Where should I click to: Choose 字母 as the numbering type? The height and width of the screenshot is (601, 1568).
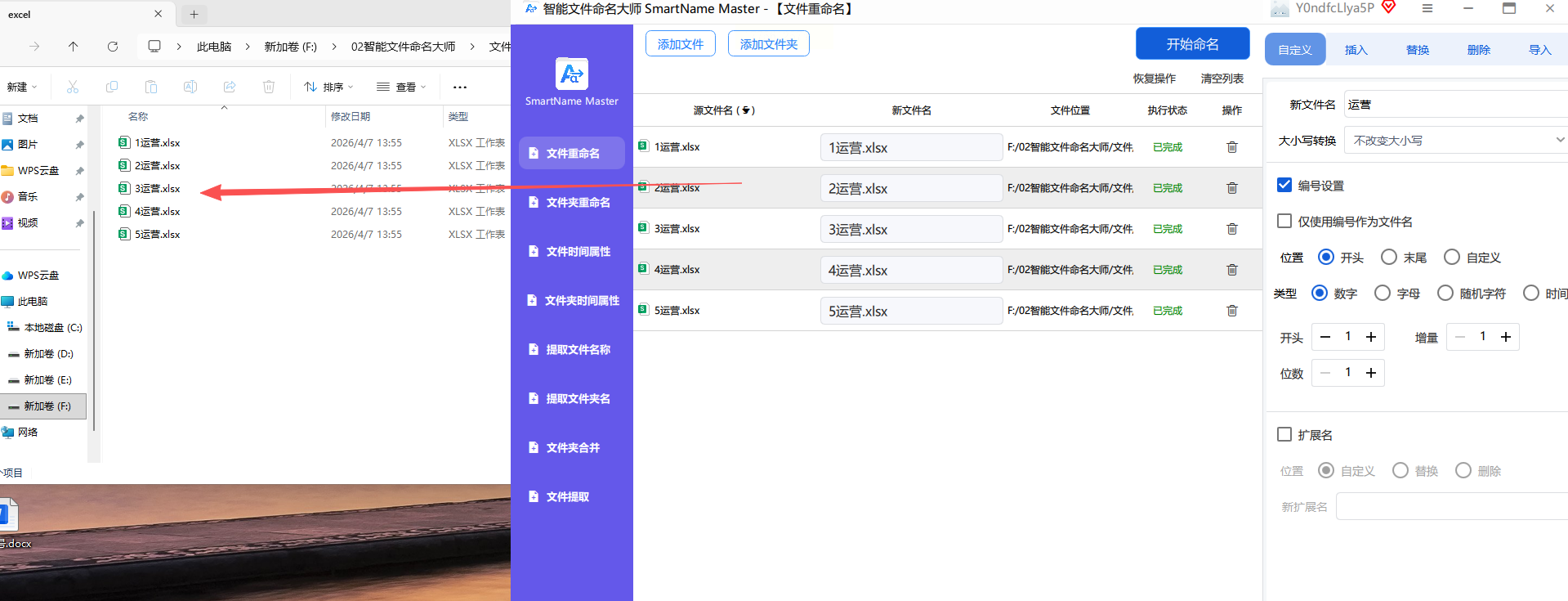1382,294
